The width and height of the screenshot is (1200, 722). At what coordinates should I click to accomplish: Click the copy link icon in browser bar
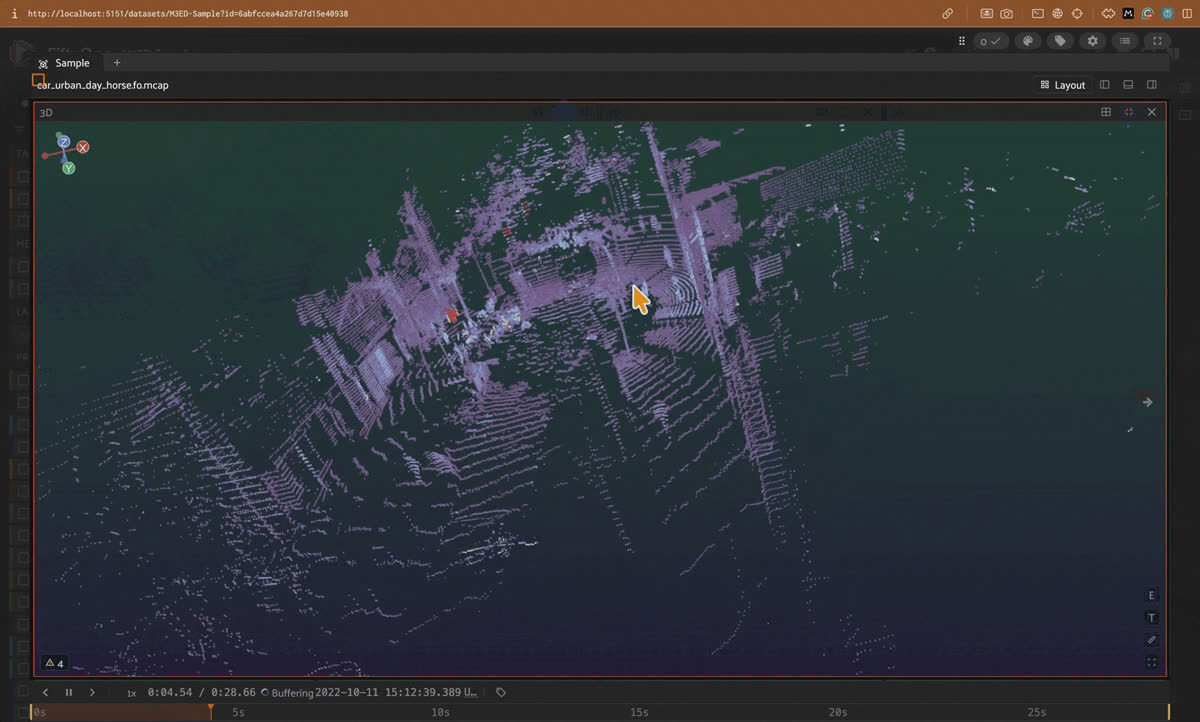pyautogui.click(x=947, y=14)
